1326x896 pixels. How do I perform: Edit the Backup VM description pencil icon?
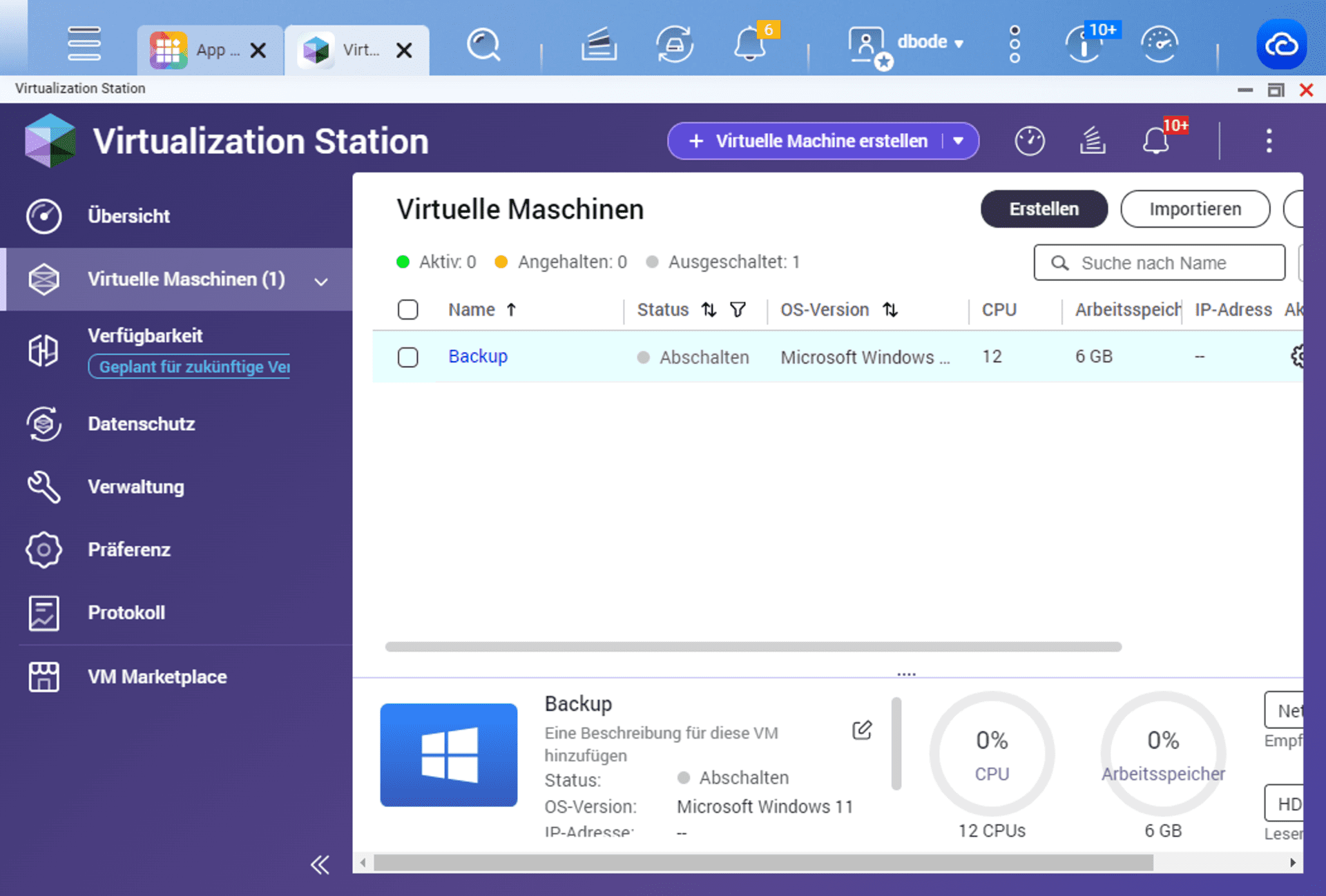click(862, 730)
